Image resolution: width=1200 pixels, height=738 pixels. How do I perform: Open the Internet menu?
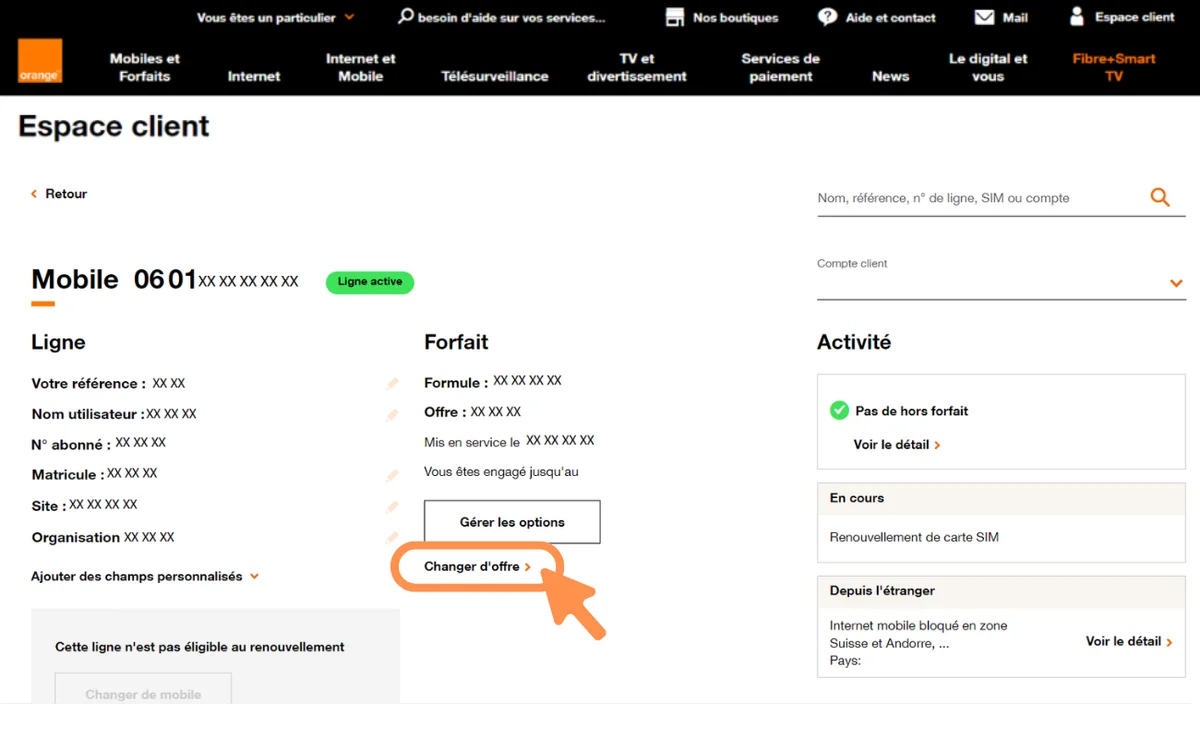click(x=254, y=76)
